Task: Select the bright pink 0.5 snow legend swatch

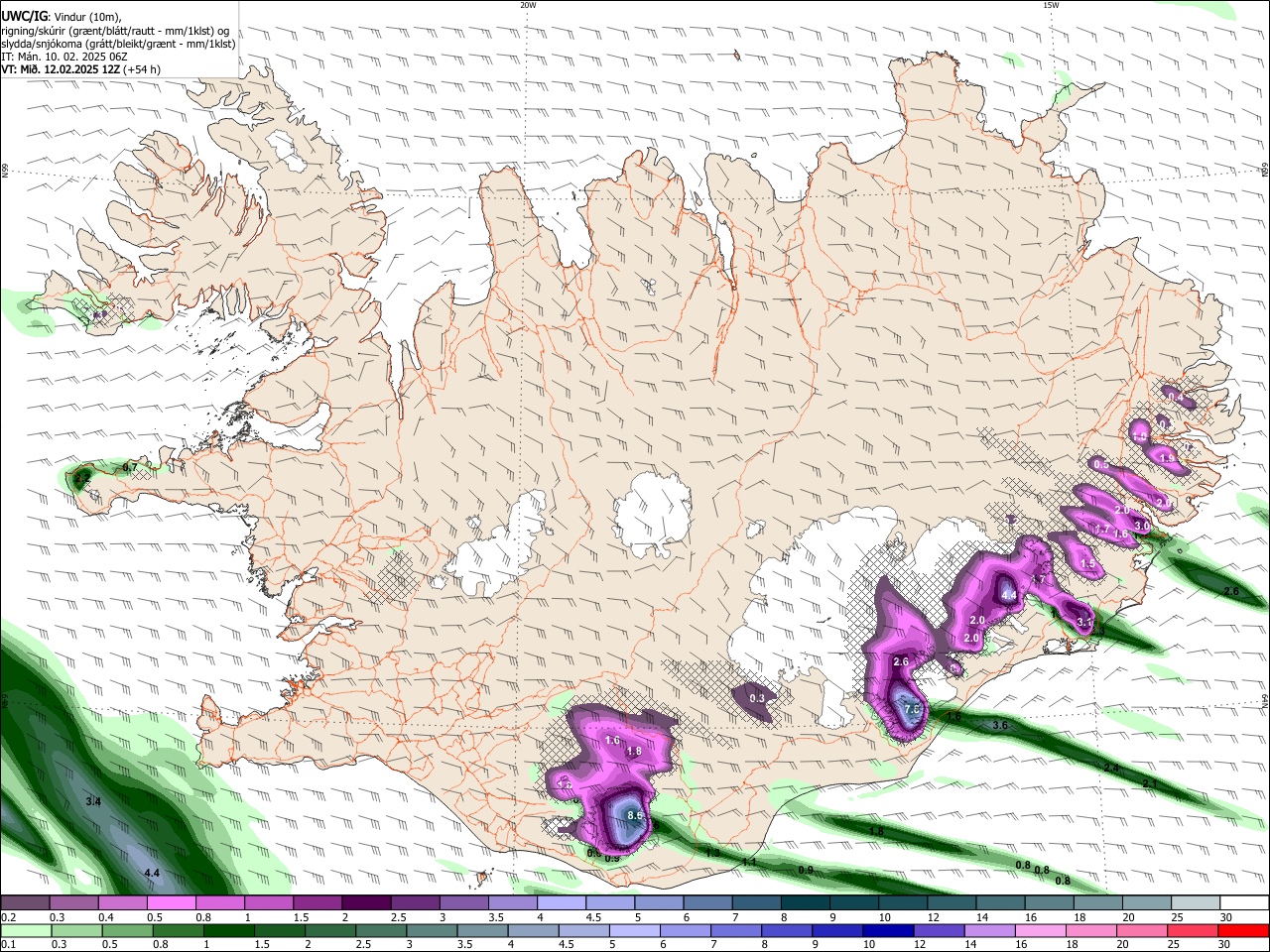Action: 171,903
